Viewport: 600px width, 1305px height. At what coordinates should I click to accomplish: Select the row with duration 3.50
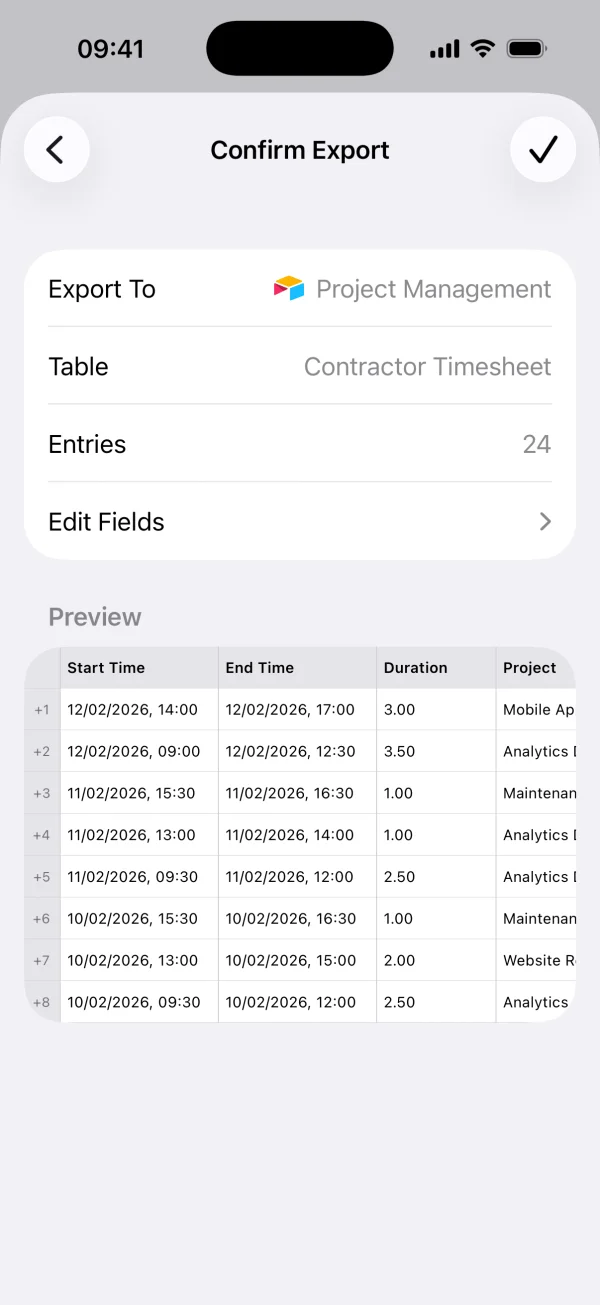pyautogui.click(x=300, y=751)
